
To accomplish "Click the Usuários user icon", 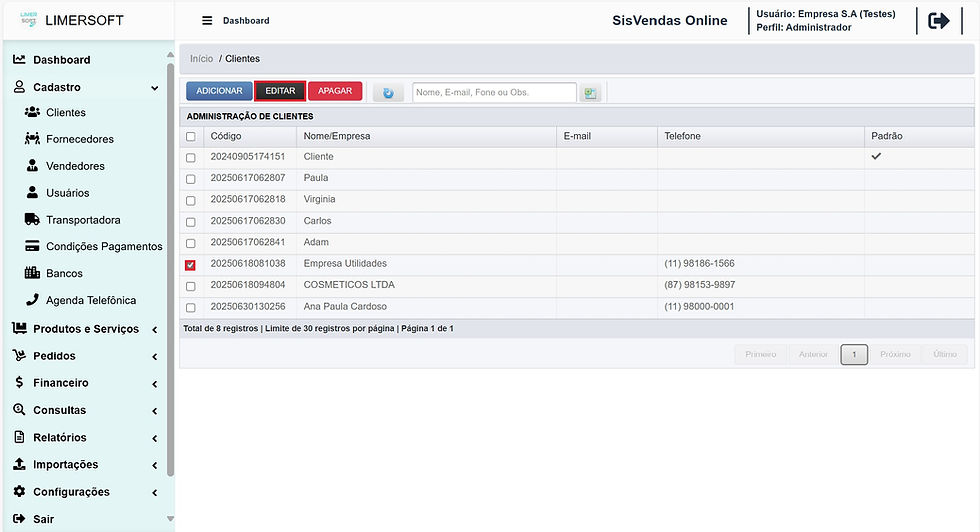I will pos(32,192).
